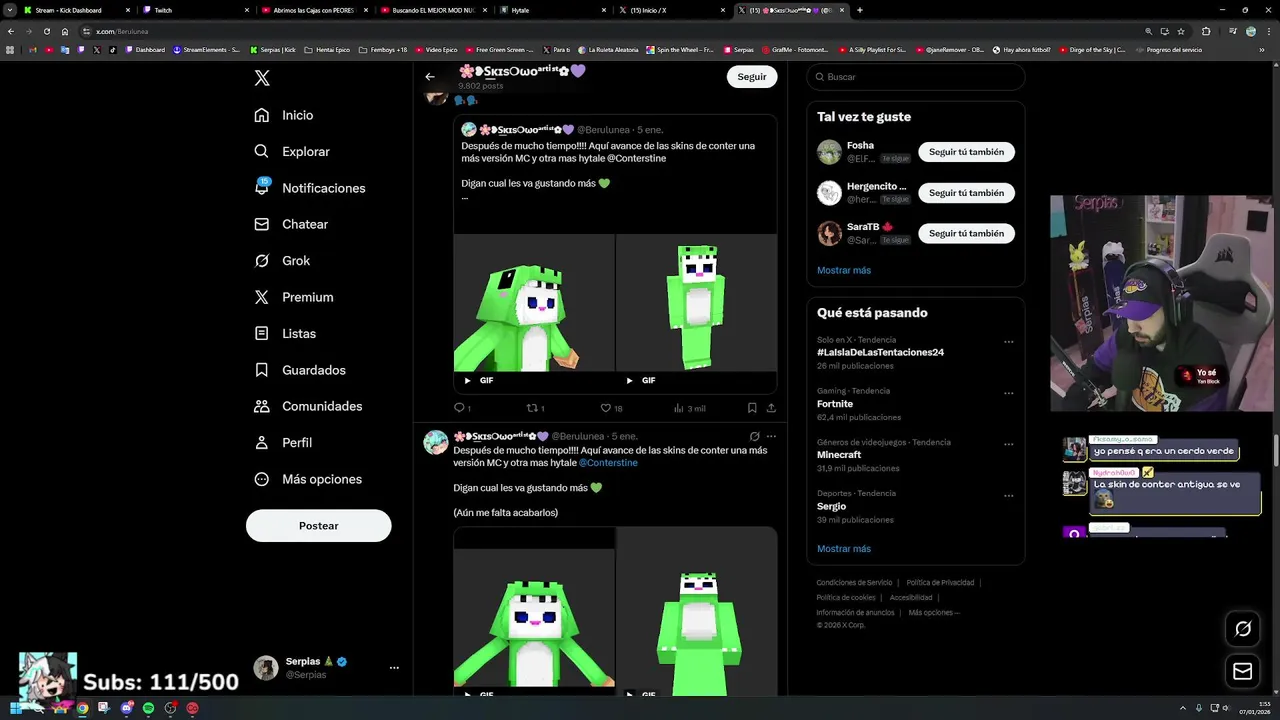Switch to the Hytale browser tab

550,10
